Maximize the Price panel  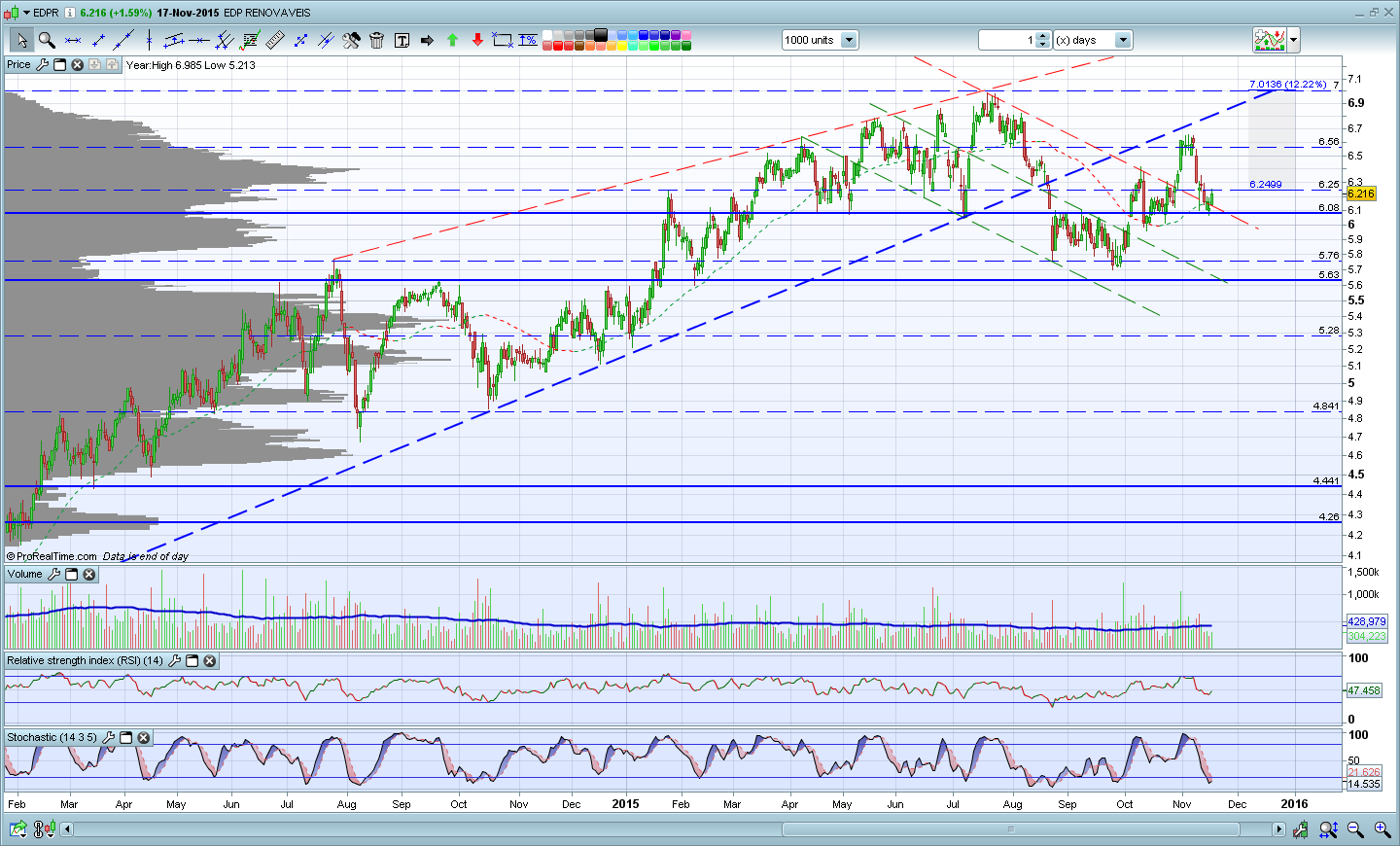pos(60,65)
